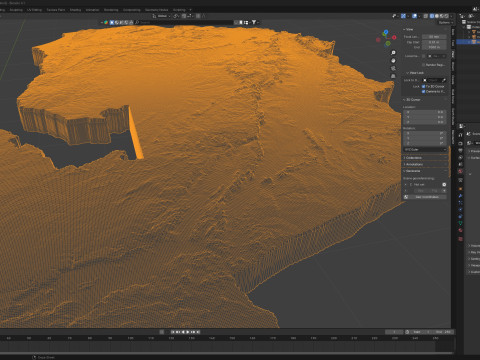This screenshot has width=480, height=360.
Task: Open Material properties tab icon
Action: [x=460, y=230]
